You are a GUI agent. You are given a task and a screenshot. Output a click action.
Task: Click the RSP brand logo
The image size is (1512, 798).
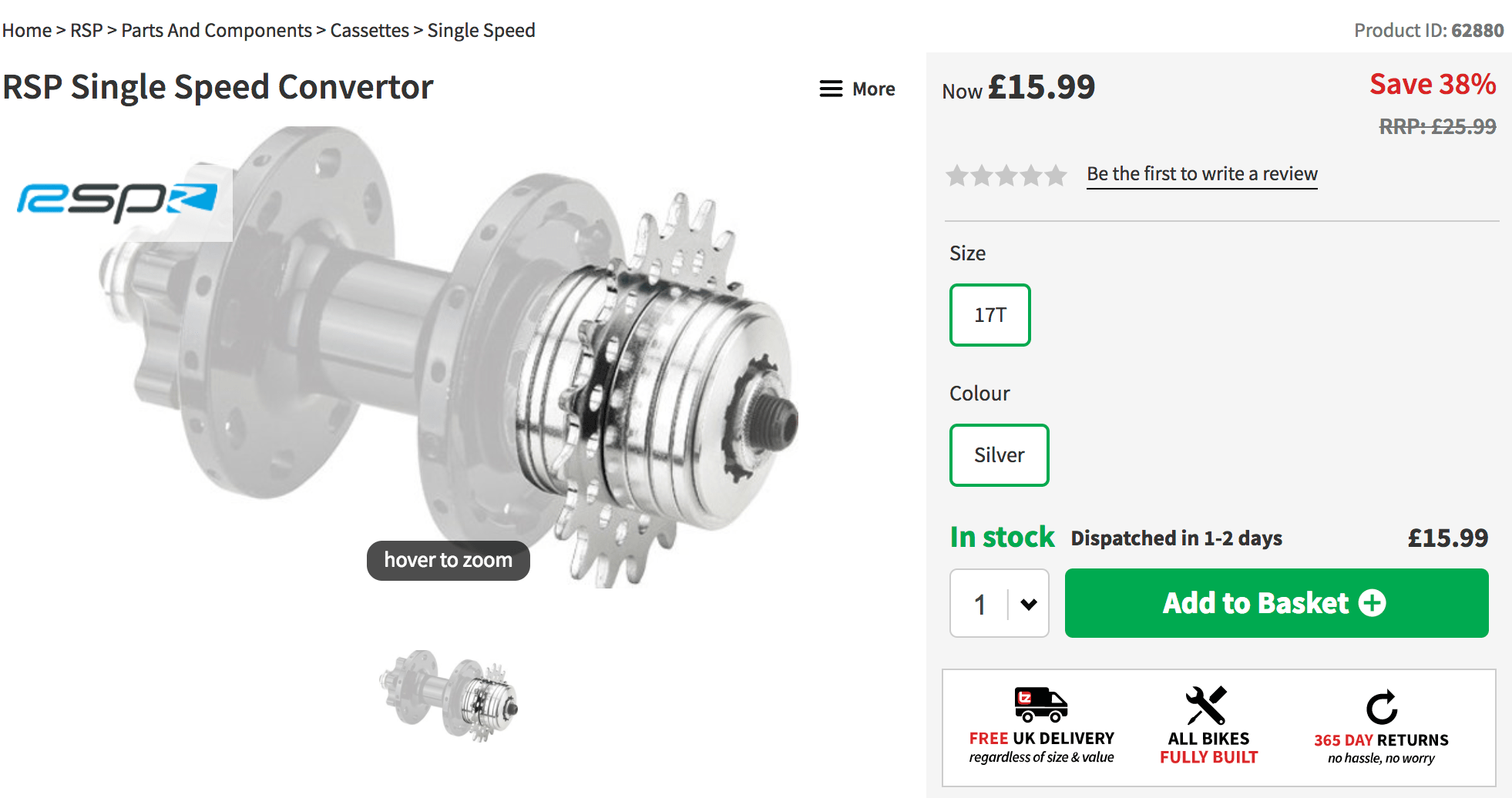117,202
